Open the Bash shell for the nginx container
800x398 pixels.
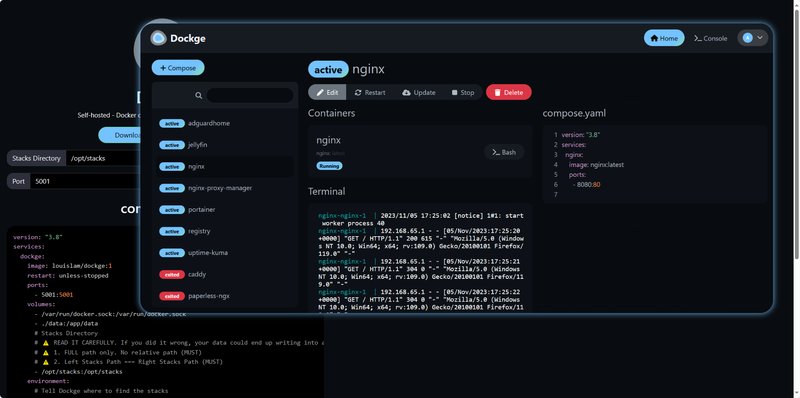tap(504, 152)
